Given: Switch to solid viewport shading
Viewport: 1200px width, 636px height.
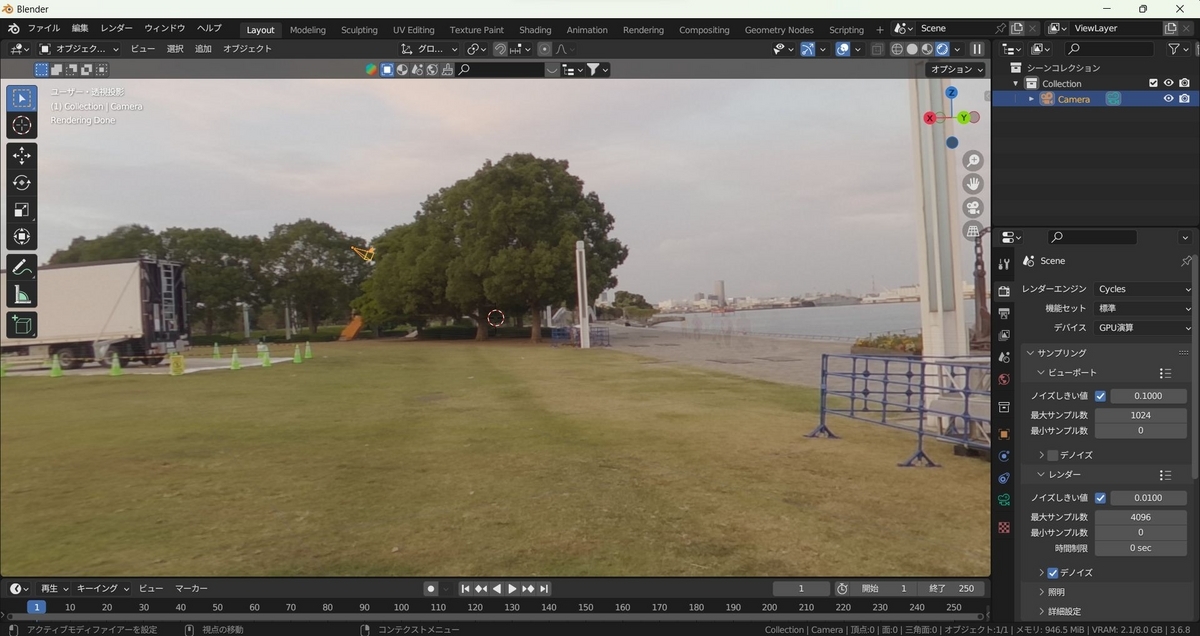Looking at the screenshot, I should [x=912, y=49].
